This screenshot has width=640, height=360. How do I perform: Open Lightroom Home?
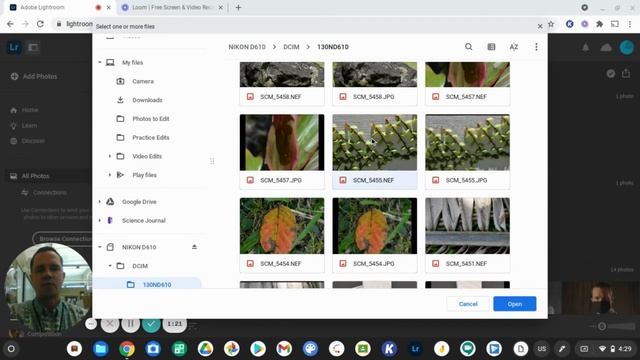[x=24, y=110]
